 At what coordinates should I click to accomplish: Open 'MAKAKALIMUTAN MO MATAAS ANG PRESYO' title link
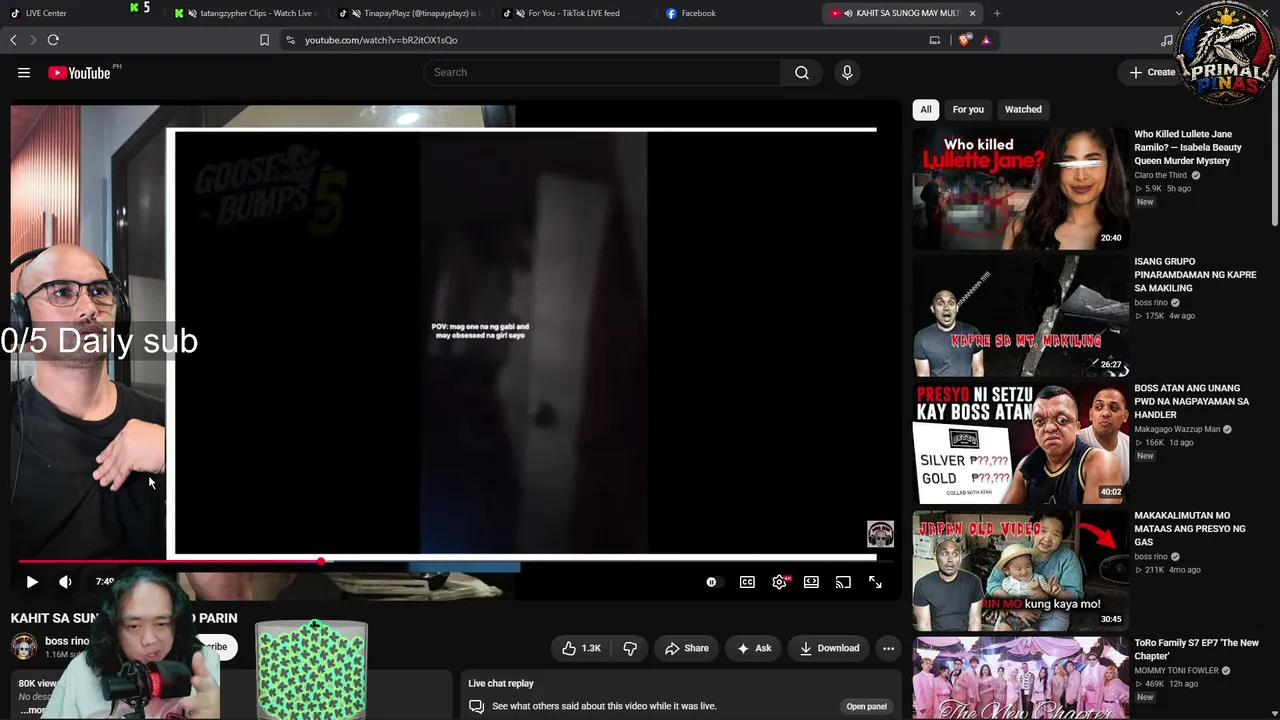[1190, 529]
